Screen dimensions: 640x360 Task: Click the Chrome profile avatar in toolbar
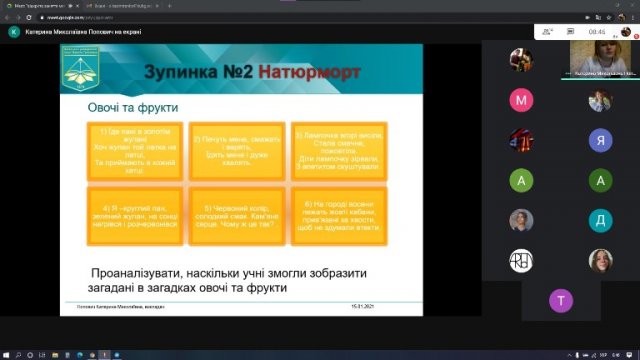(x=621, y=18)
